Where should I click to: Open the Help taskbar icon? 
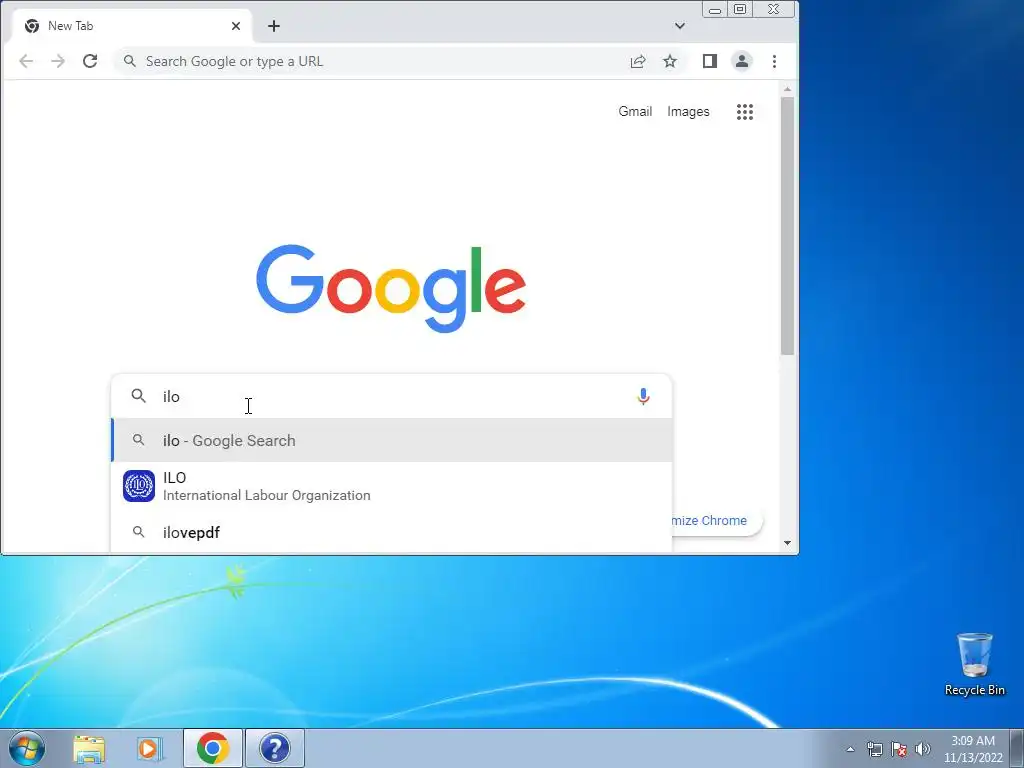275,748
